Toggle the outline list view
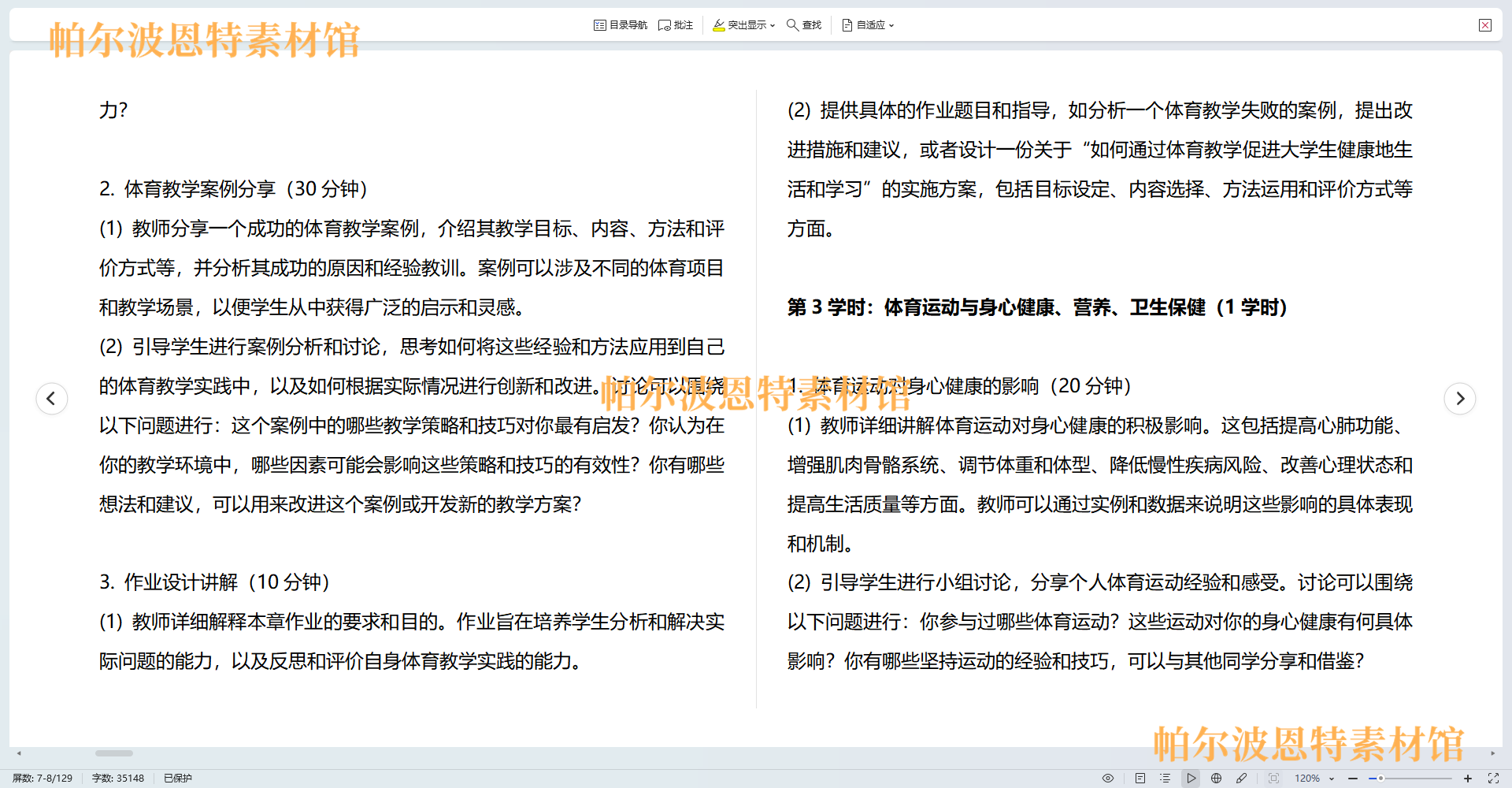 1165,779
